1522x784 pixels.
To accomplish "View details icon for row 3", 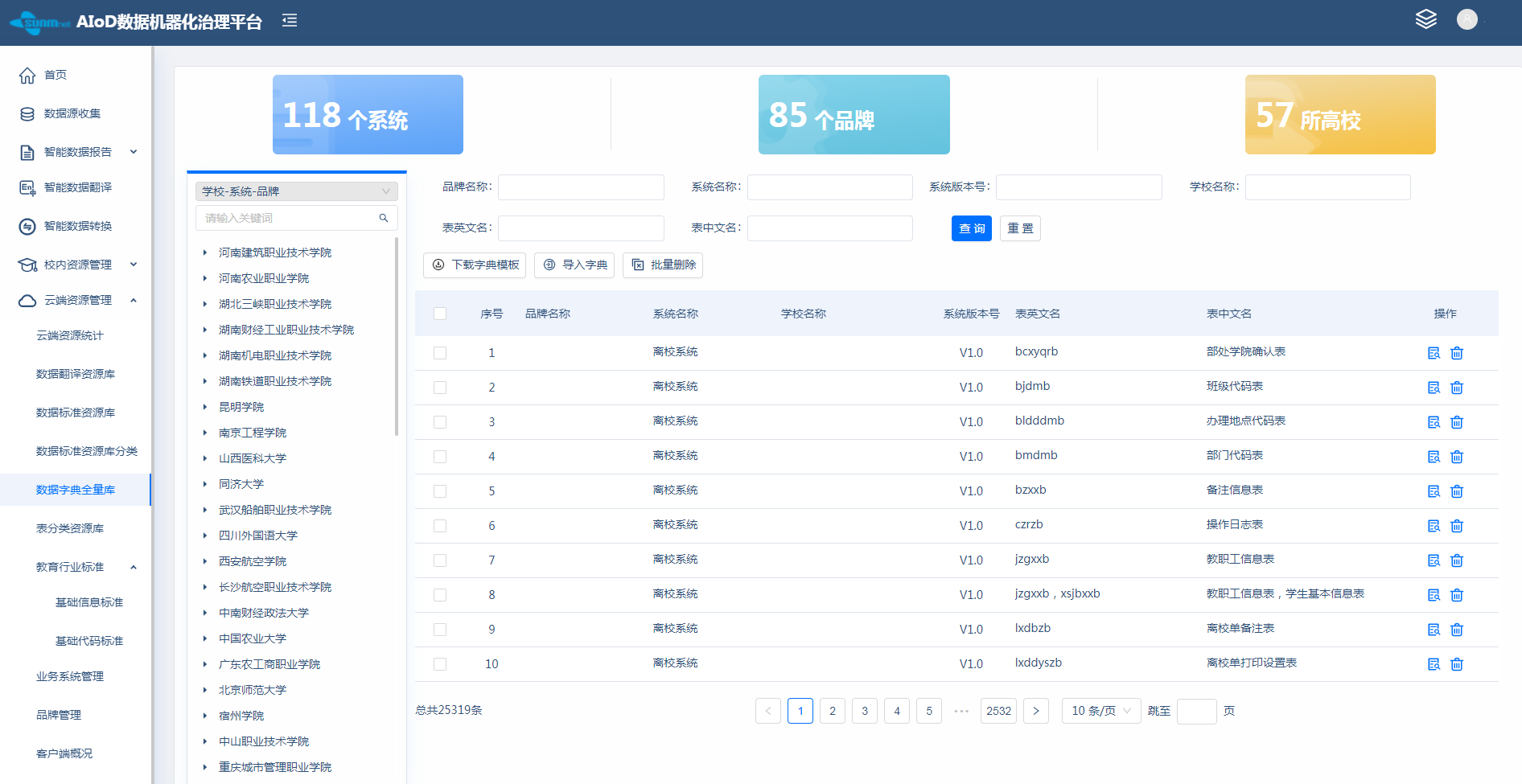I will [x=1434, y=422].
